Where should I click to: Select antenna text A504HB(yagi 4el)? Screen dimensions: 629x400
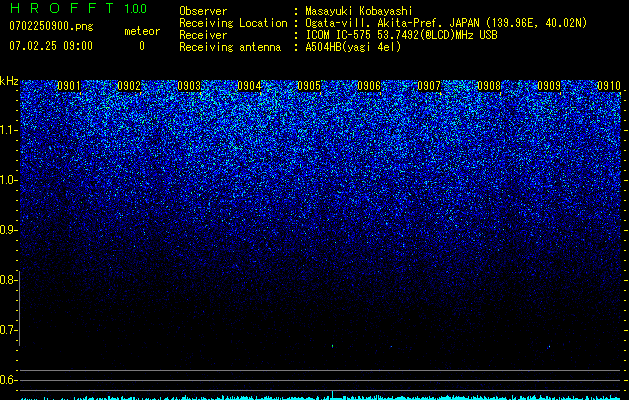coord(353,47)
